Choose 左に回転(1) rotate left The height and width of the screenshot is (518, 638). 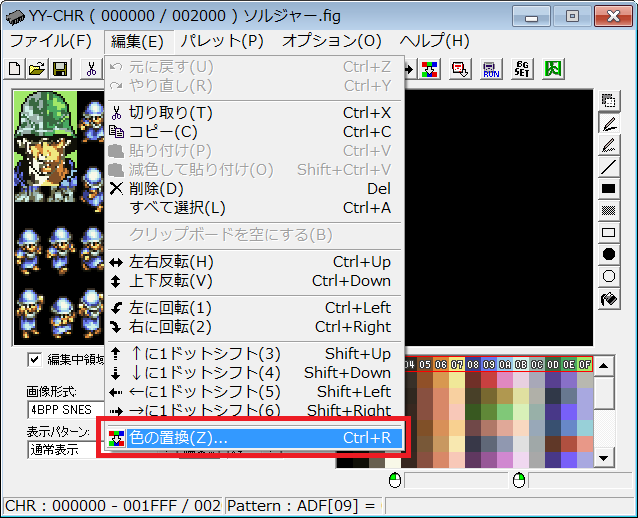pyautogui.click(x=255, y=308)
